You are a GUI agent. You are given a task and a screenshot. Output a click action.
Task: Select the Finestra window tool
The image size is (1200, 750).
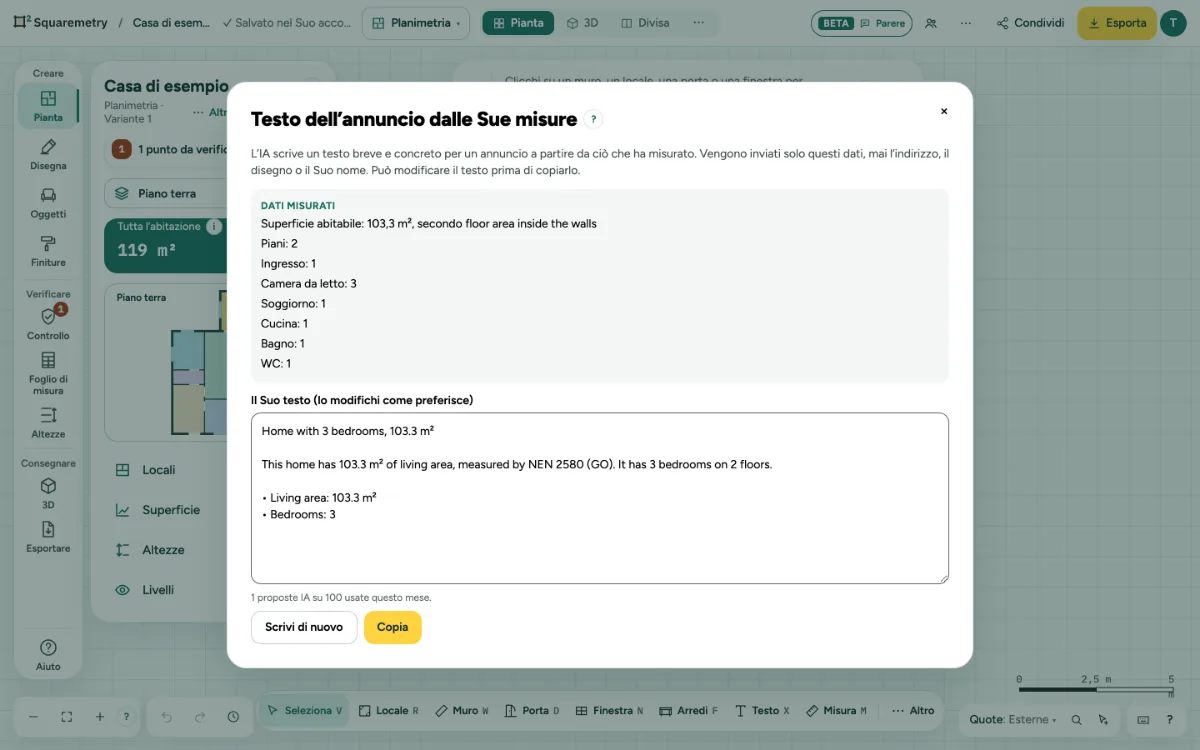pos(609,711)
